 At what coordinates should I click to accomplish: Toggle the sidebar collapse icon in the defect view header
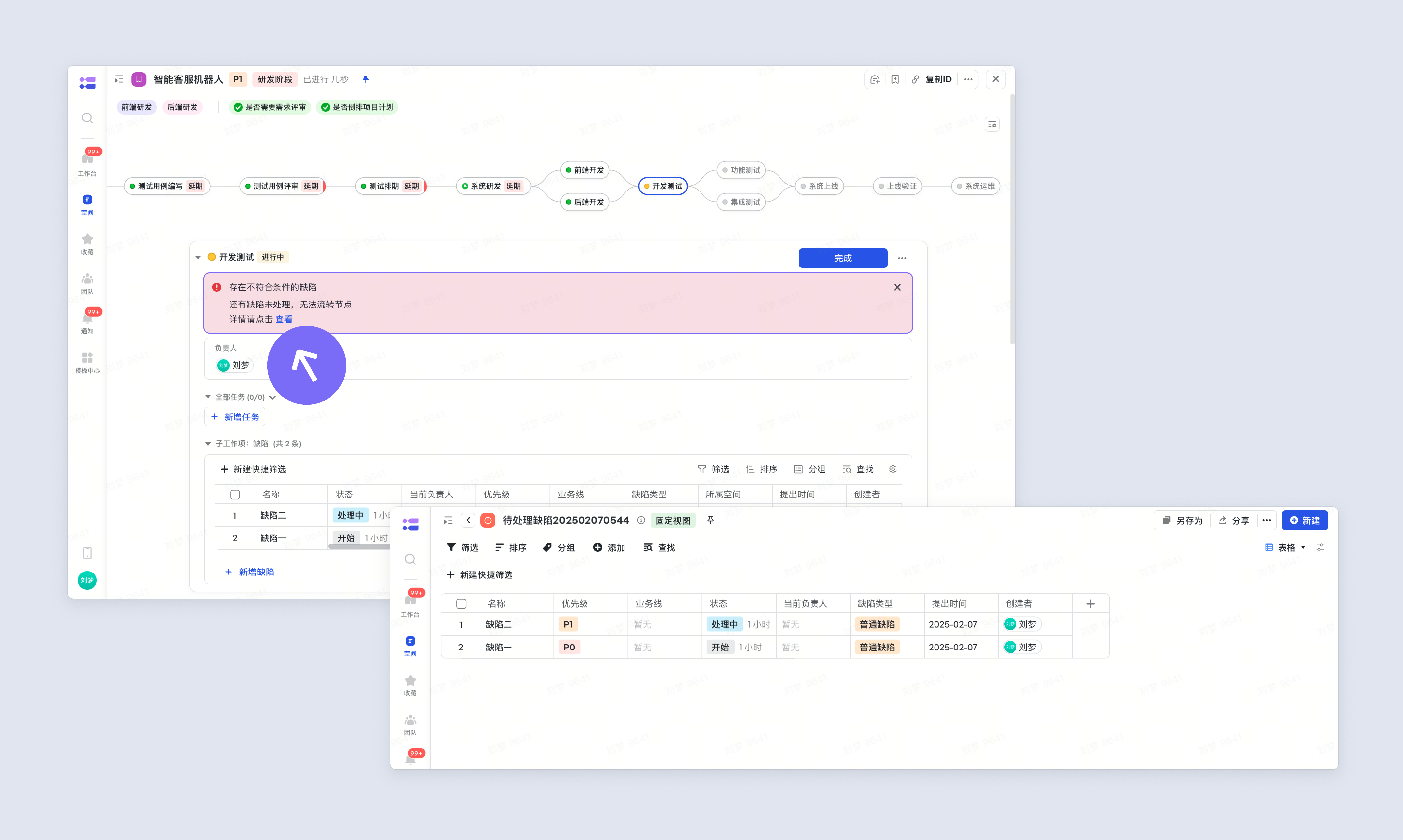coord(448,520)
